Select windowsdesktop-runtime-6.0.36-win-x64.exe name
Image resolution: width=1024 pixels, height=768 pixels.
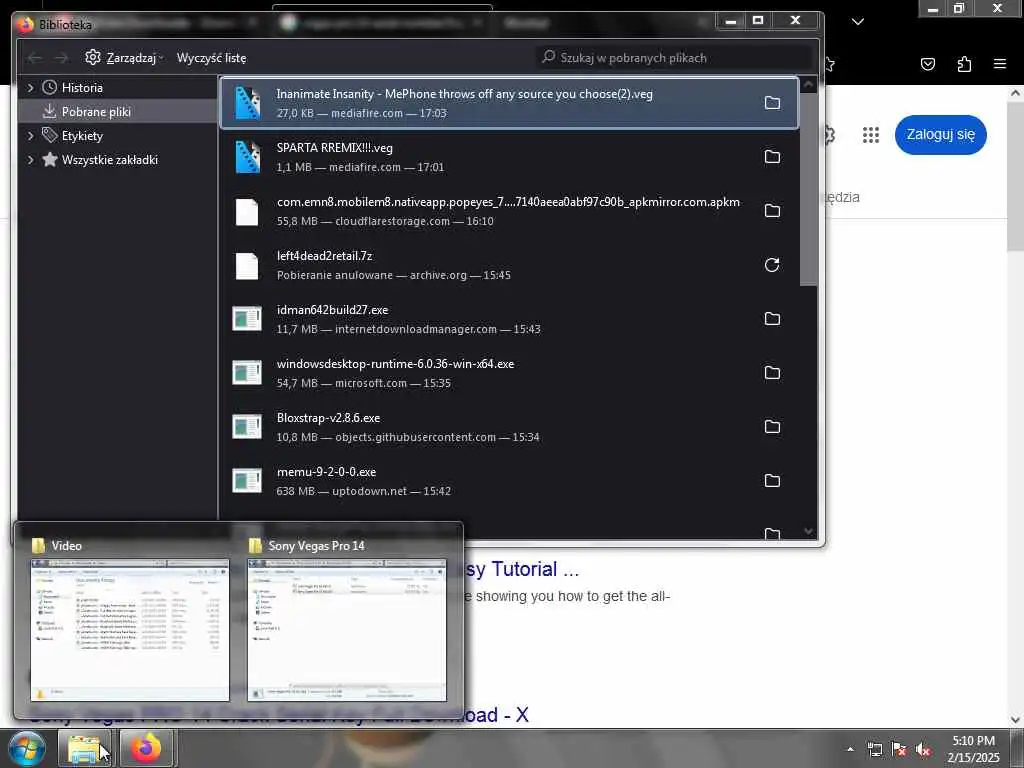(396, 364)
